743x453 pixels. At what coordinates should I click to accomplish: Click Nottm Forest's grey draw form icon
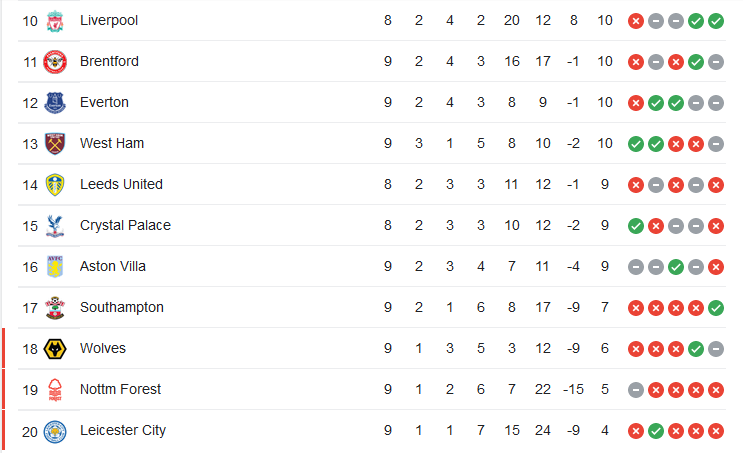[x=636, y=390]
